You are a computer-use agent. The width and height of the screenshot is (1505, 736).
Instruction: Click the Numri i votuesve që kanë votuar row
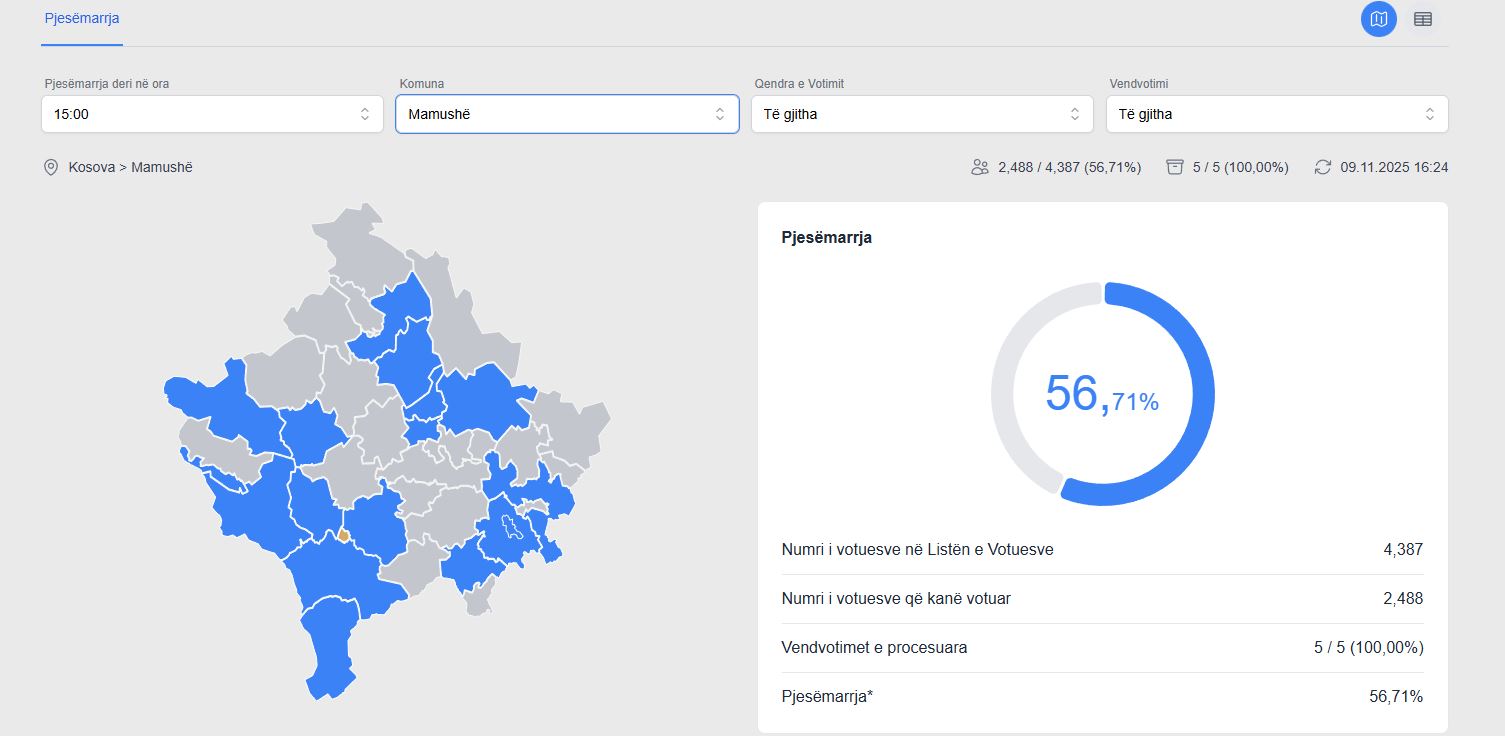click(1102, 599)
